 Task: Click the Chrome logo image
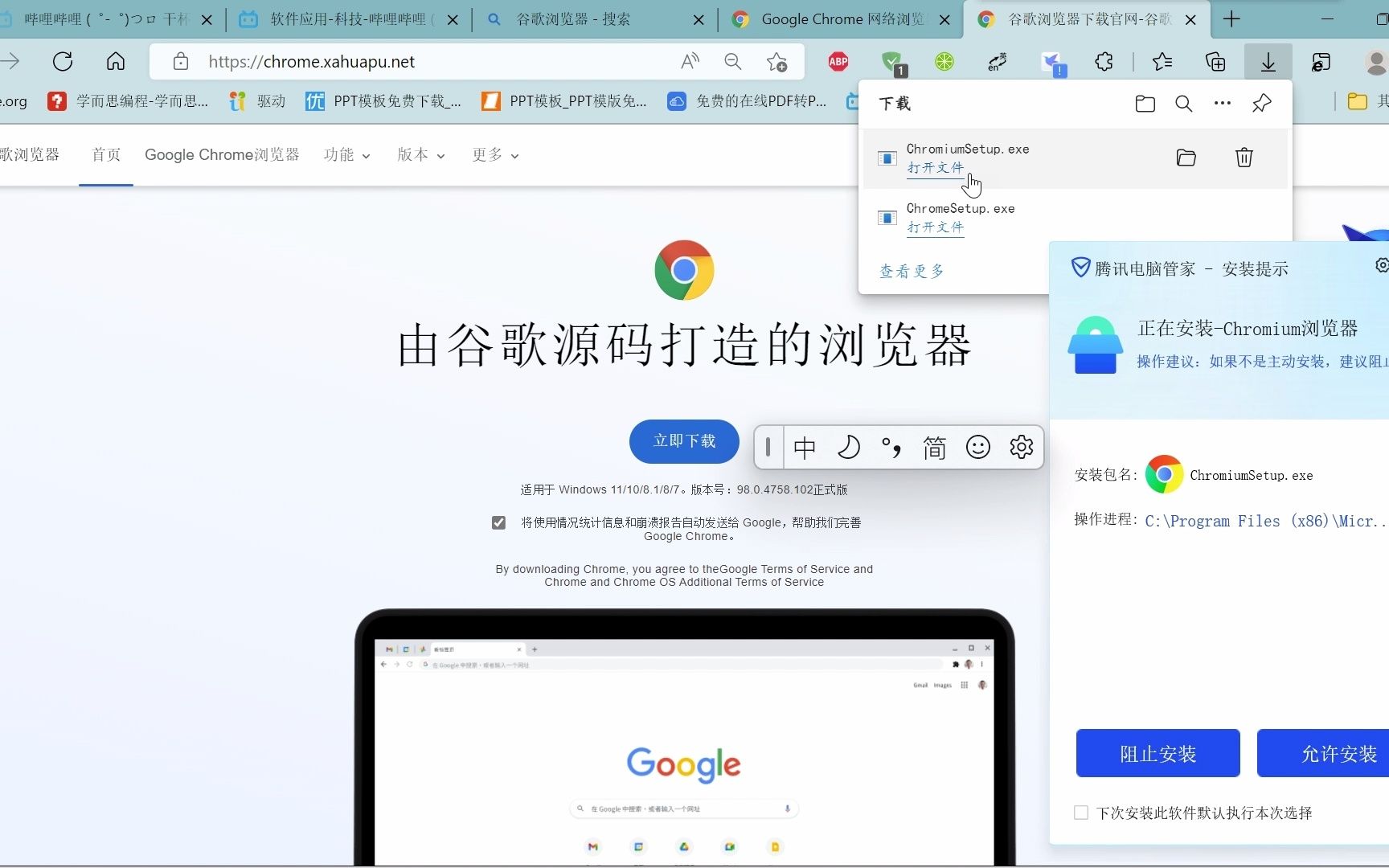pos(684,270)
